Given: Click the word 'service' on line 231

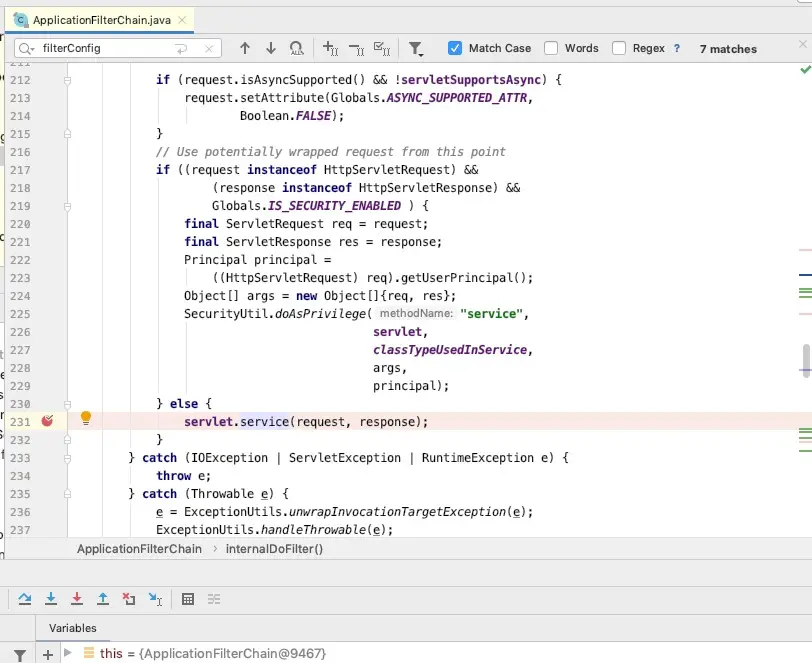Looking at the screenshot, I should (x=264, y=422).
